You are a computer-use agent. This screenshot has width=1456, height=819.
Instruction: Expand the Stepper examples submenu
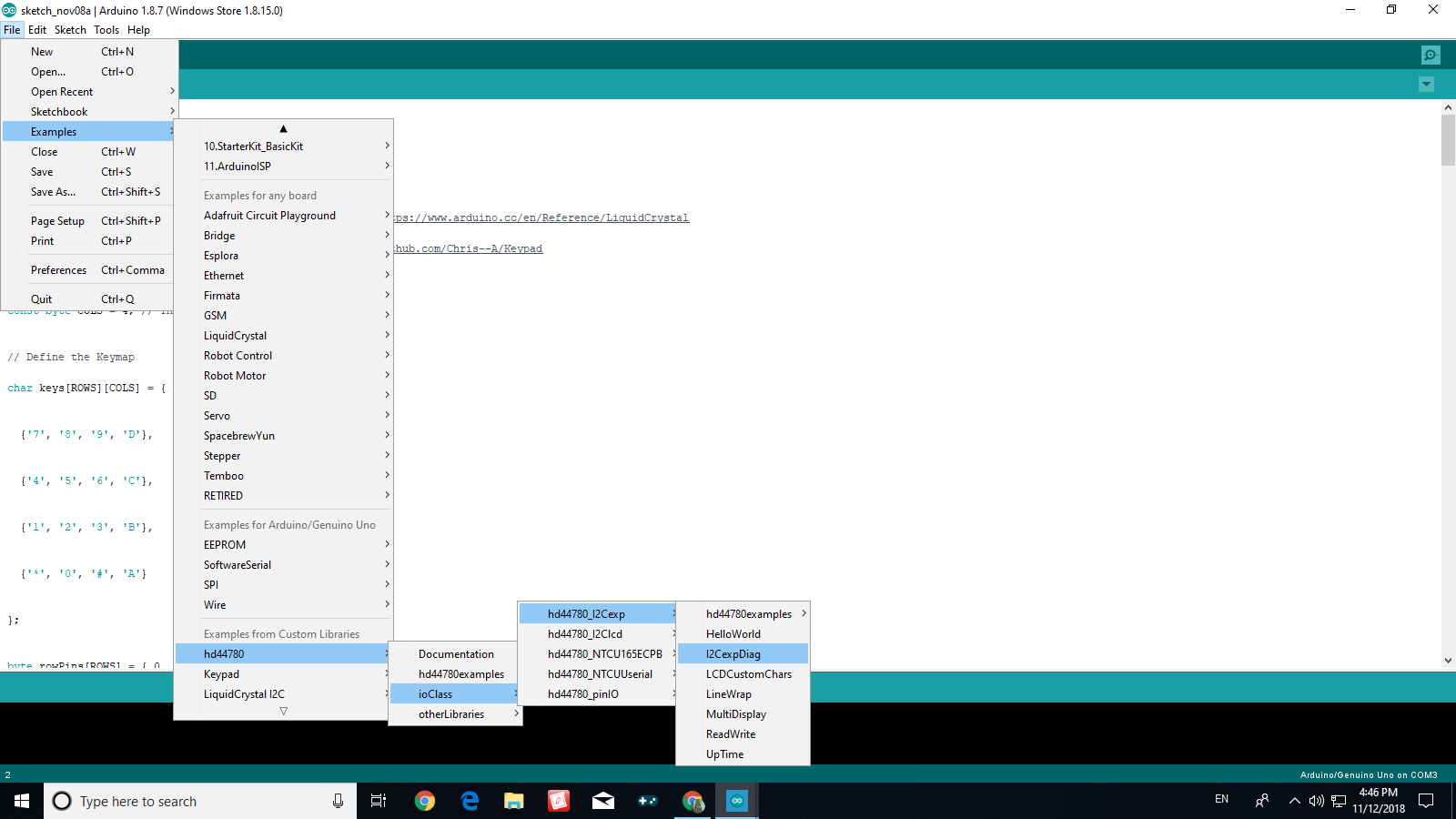point(283,456)
